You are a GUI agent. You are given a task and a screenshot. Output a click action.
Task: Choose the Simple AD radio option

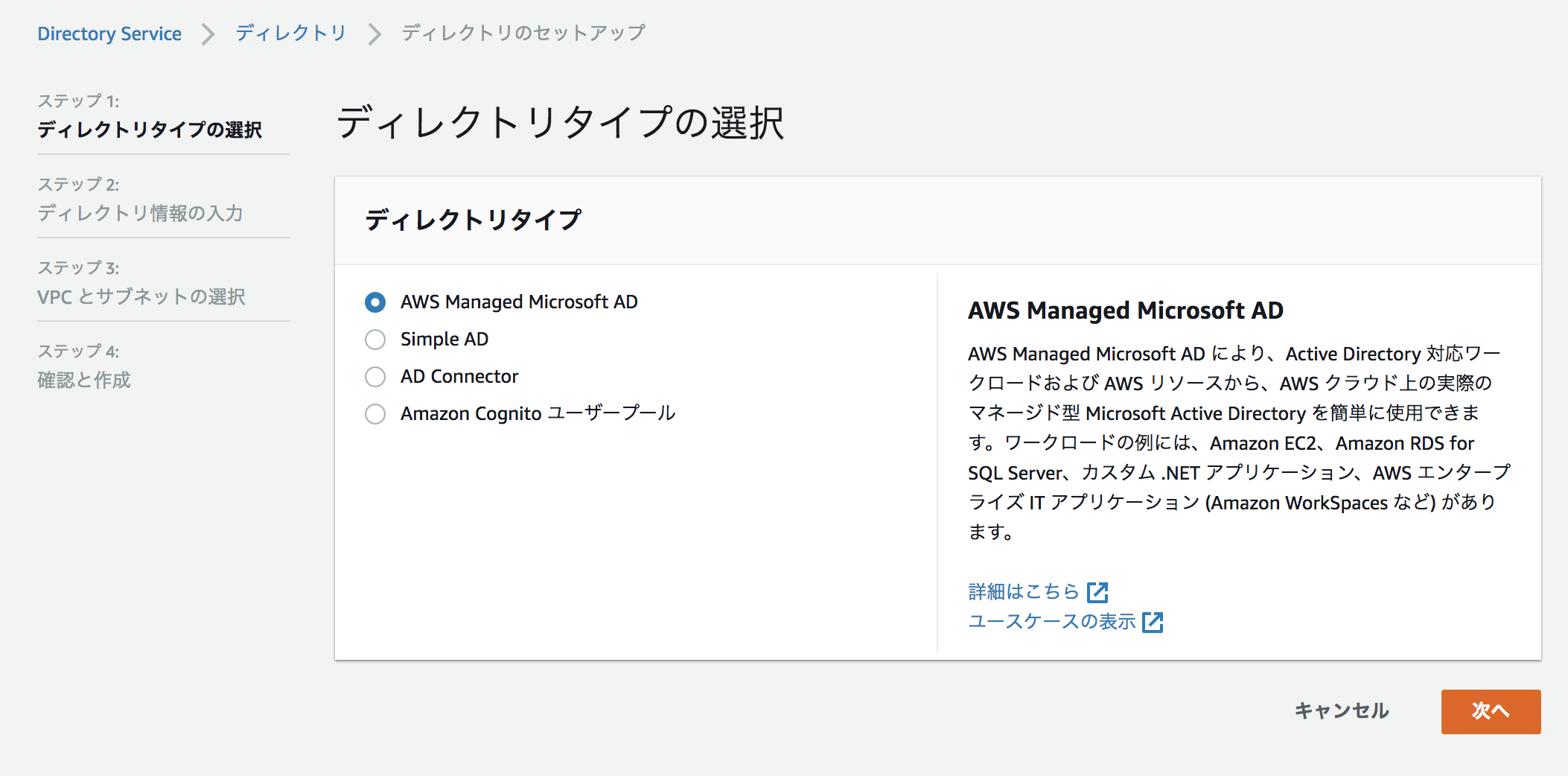(x=375, y=340)
